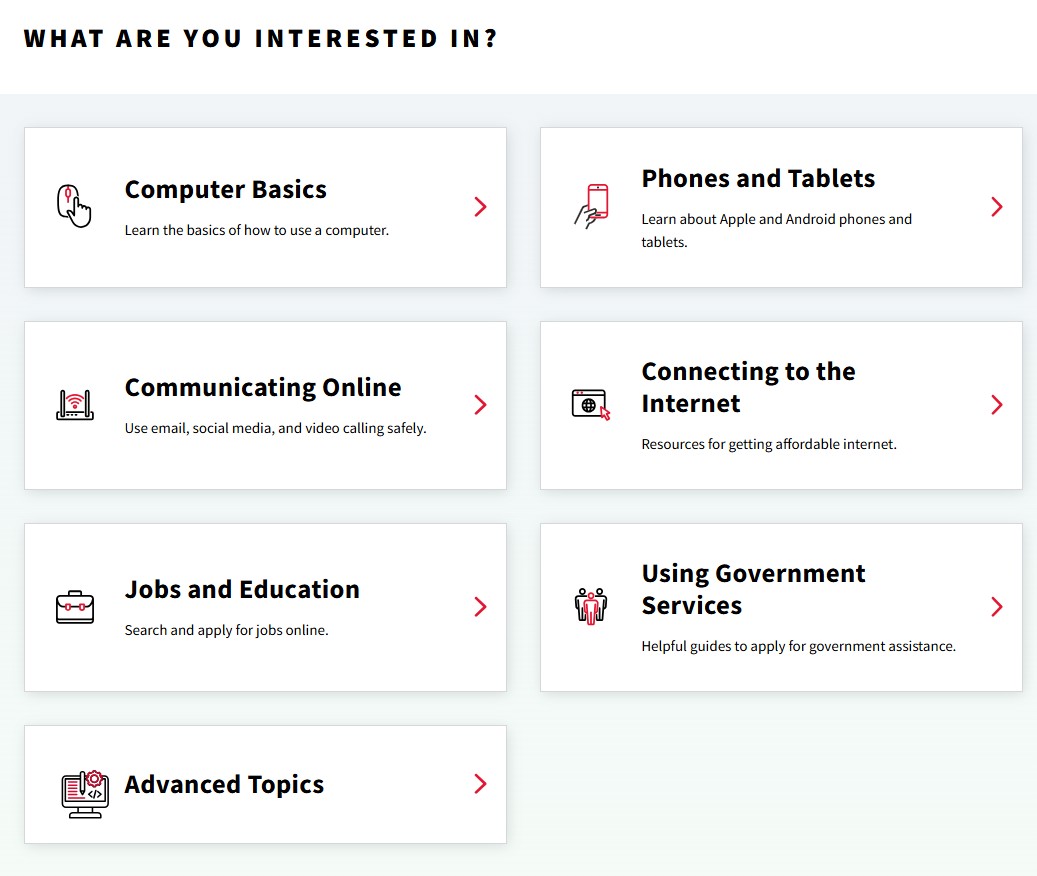Click the red arrow on Phones and Tablets
Image resolution: width=1037 pixels, height=876 pixels.
click(996, 206)
